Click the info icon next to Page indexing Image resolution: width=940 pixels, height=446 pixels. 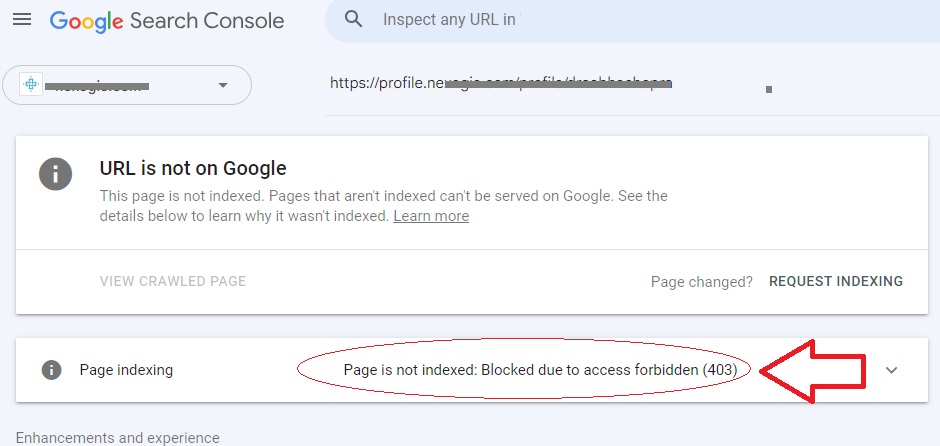click(x=52, y=370)
